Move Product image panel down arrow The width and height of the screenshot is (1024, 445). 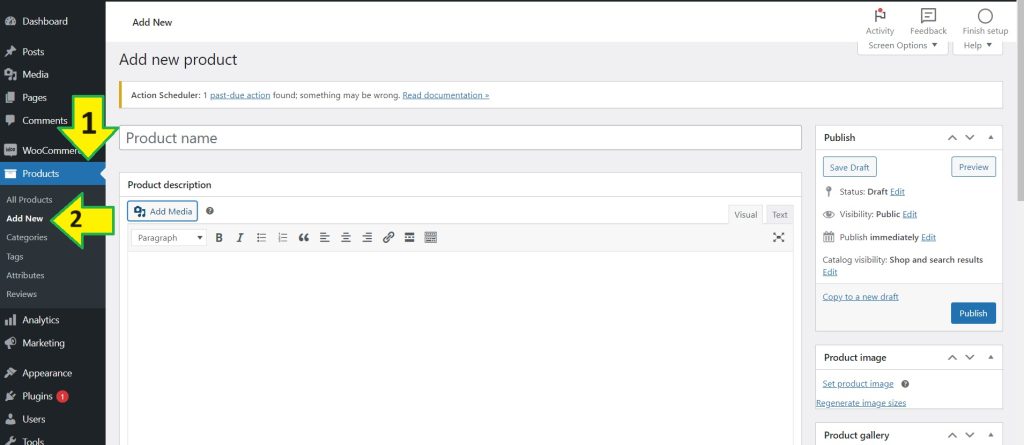click(970, 357)
